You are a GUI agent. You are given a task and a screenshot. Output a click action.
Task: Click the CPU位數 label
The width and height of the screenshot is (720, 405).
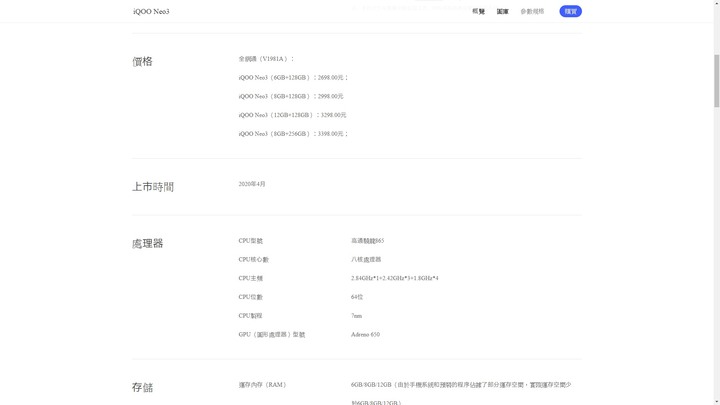pos(250,297)
